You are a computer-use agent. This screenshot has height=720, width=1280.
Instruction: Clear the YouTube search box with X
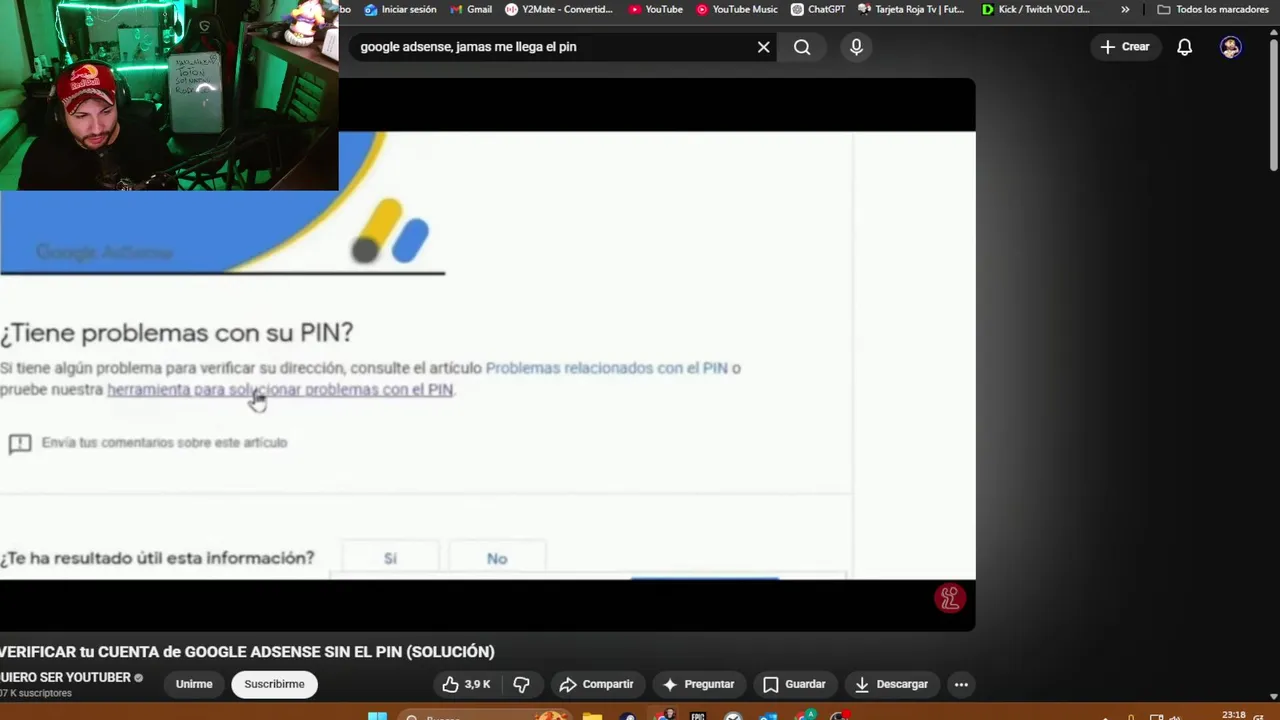coord(764,47)
